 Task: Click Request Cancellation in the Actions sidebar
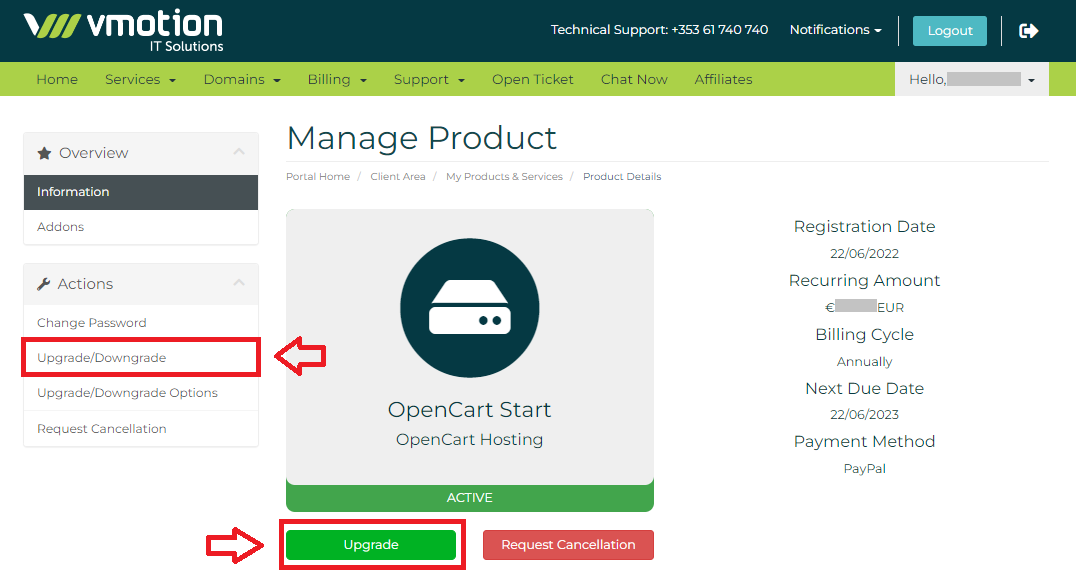(x=141, y=429)
